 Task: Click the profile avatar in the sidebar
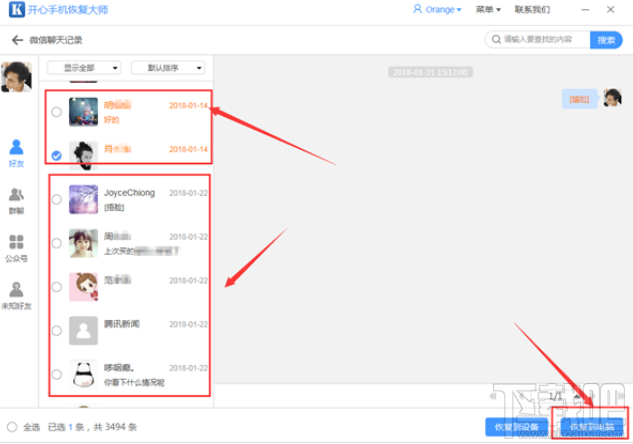coord(16,77)
